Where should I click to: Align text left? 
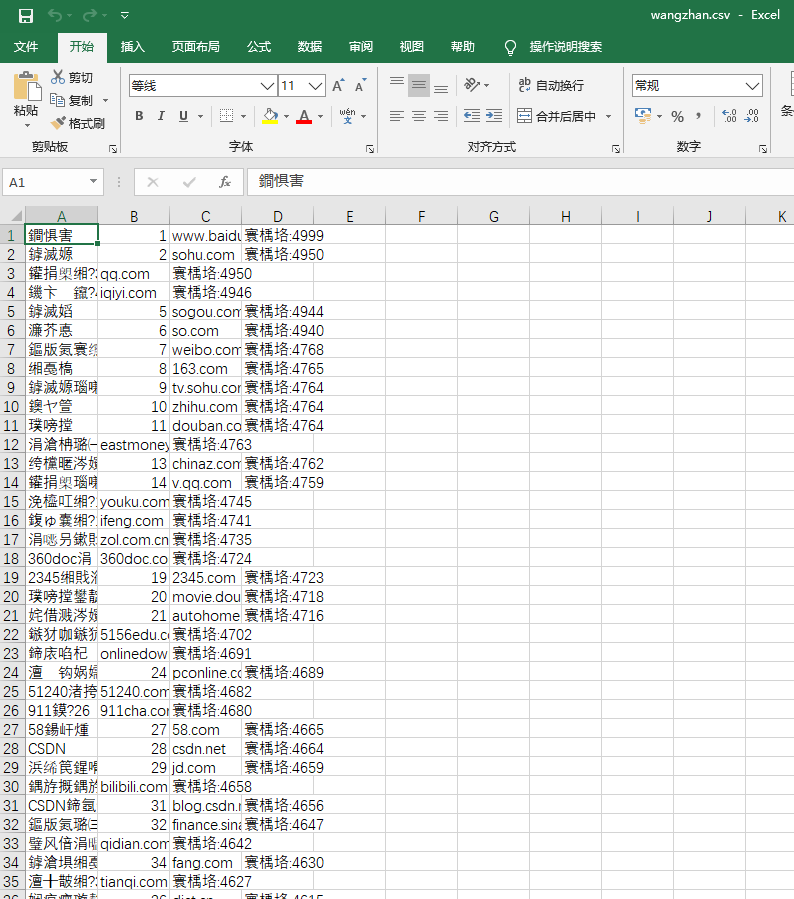[x=397, y=116]
